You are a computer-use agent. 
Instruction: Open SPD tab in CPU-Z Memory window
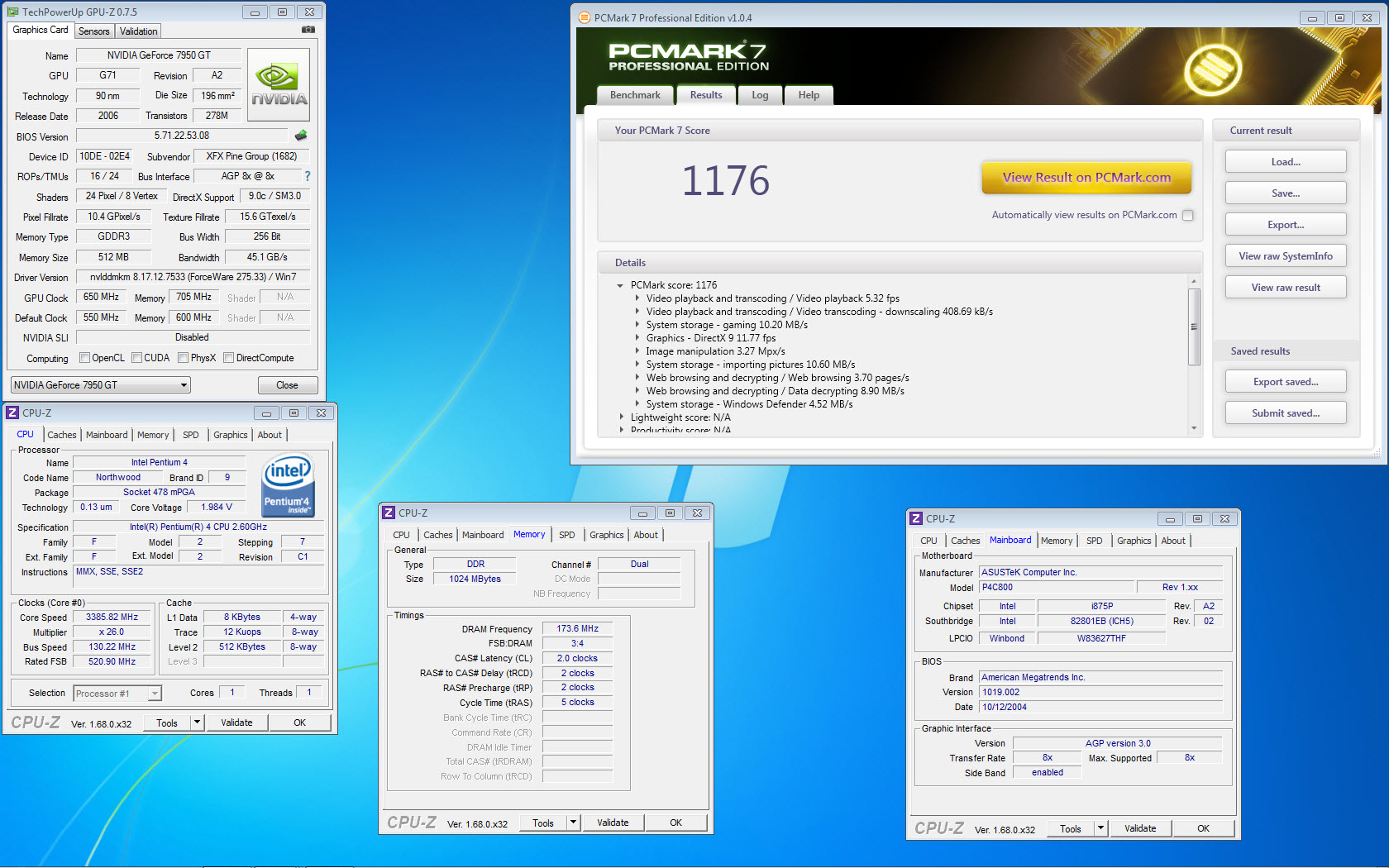(x=567, y=535)
